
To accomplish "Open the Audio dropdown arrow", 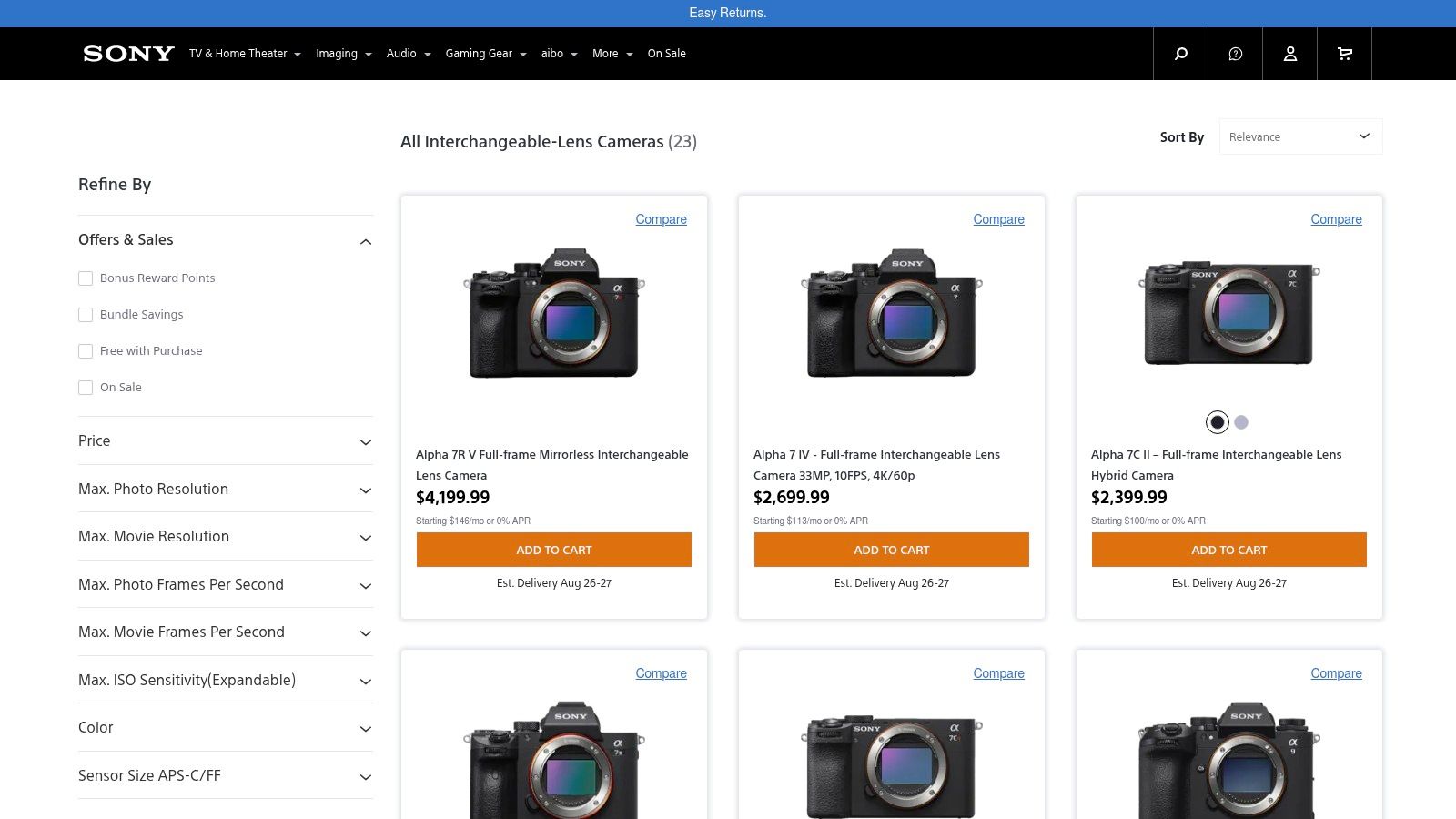I will pyautogui.click(x=428, y=55).
